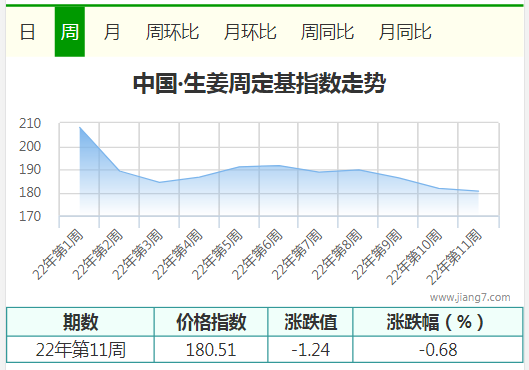Click the 200 y-axis value

pyautogui.click(x=30, y=146)
